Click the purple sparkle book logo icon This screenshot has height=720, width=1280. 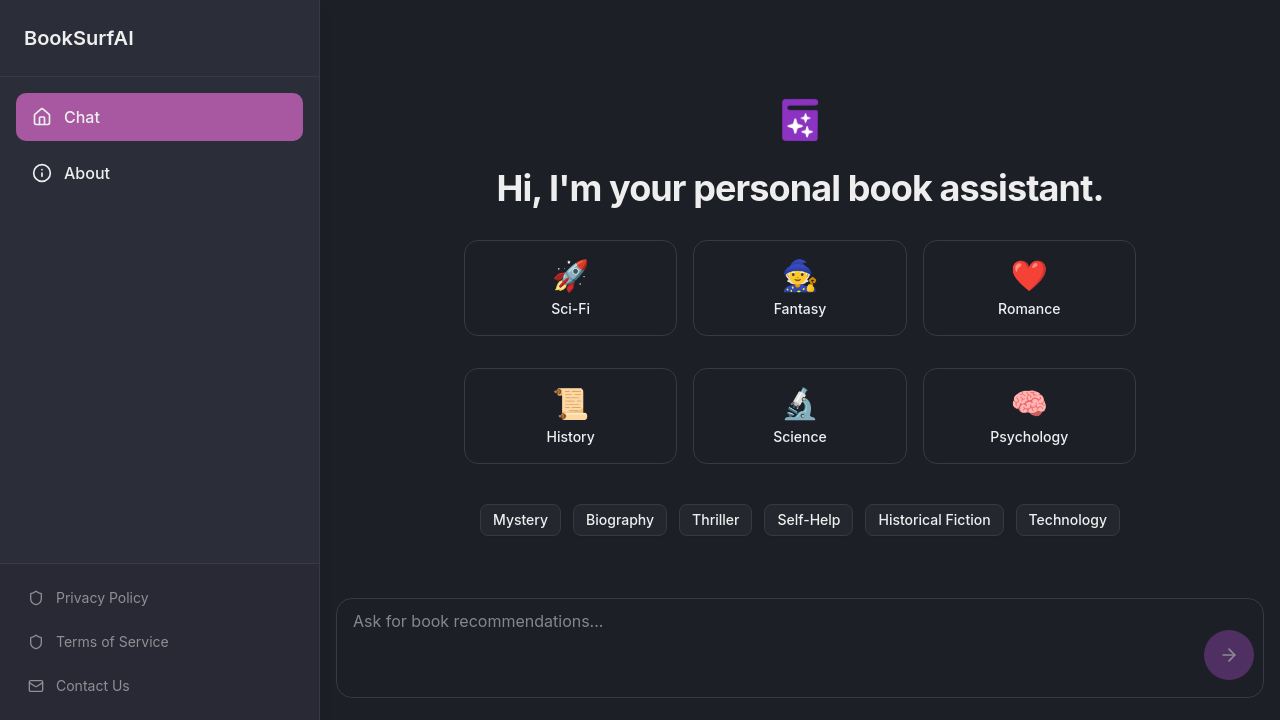point(799,120)
